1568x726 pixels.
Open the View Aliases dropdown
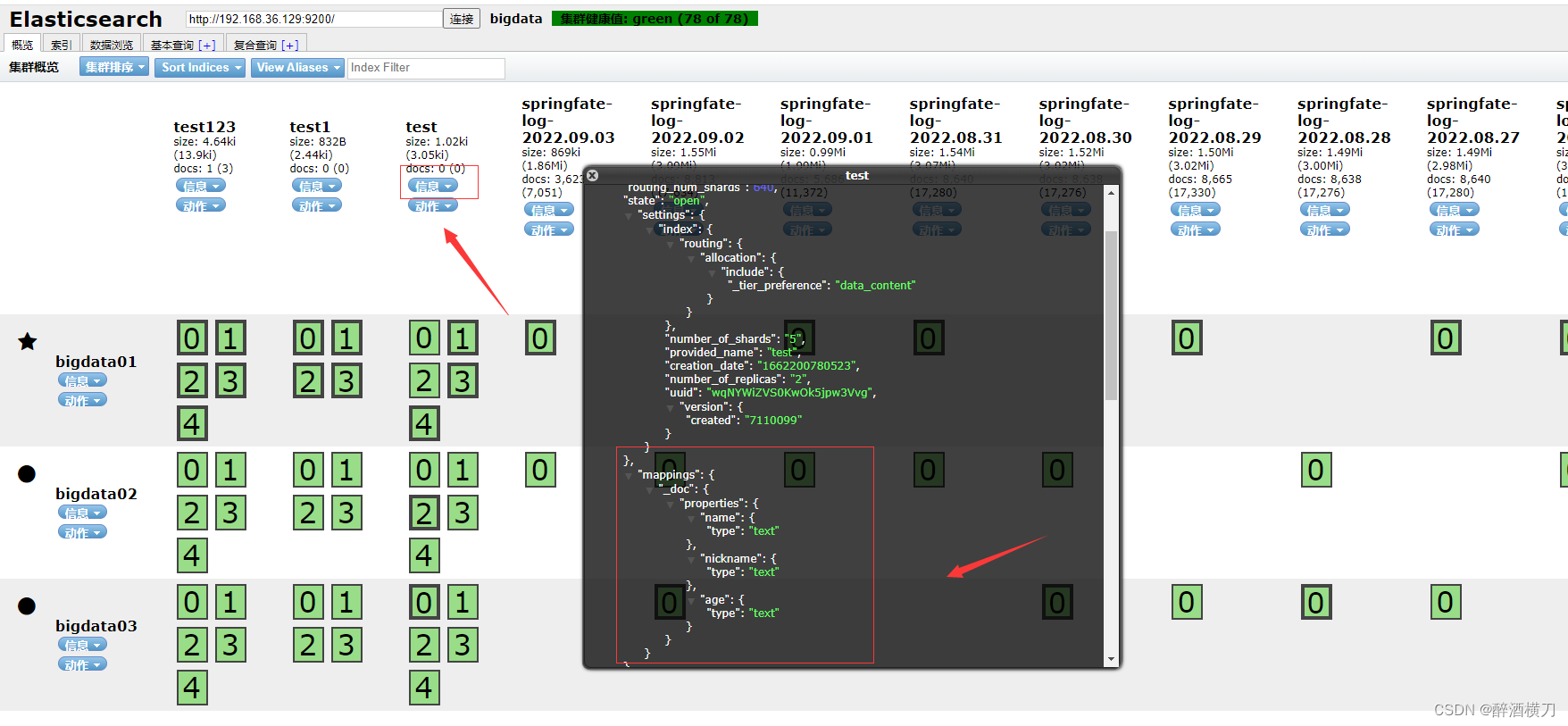(x=297, y=67)
